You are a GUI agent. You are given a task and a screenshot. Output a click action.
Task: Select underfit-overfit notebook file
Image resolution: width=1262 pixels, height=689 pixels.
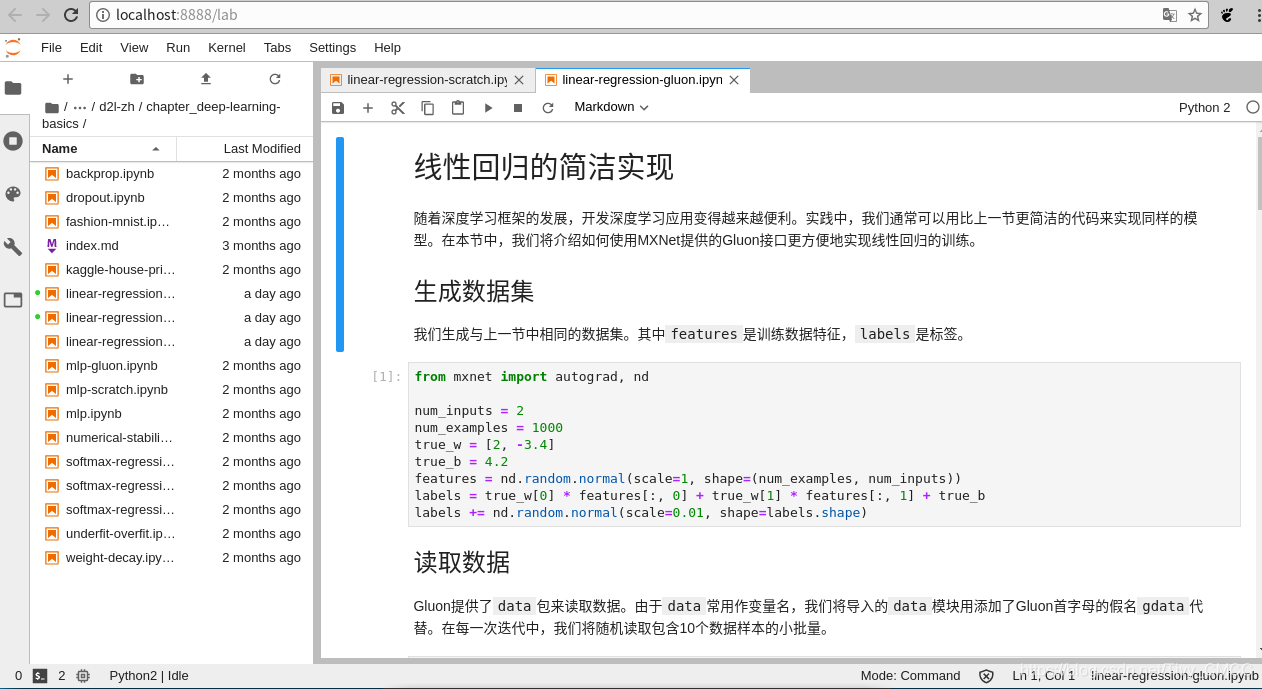point(171,533)
